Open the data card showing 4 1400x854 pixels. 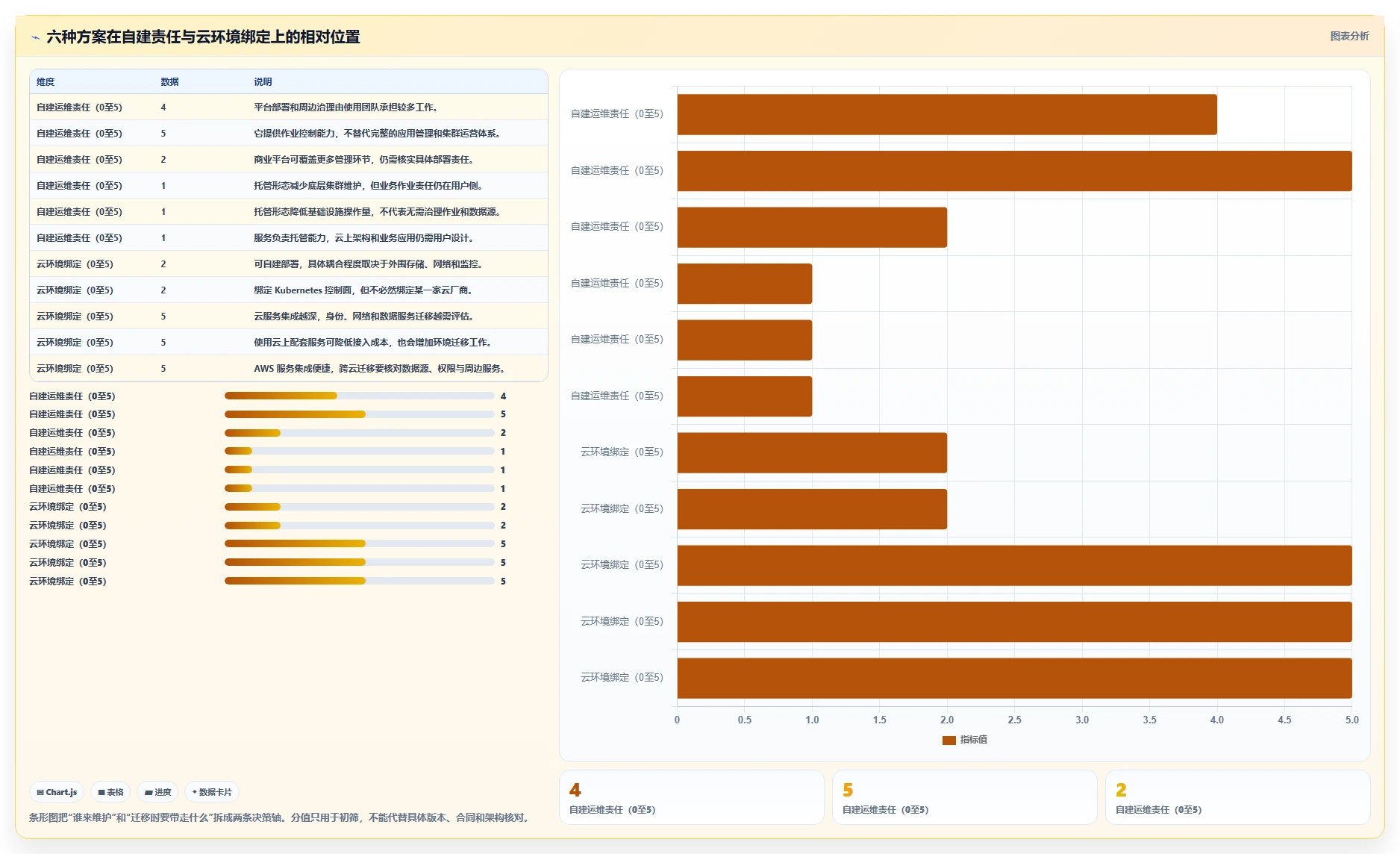pos(691,797)
